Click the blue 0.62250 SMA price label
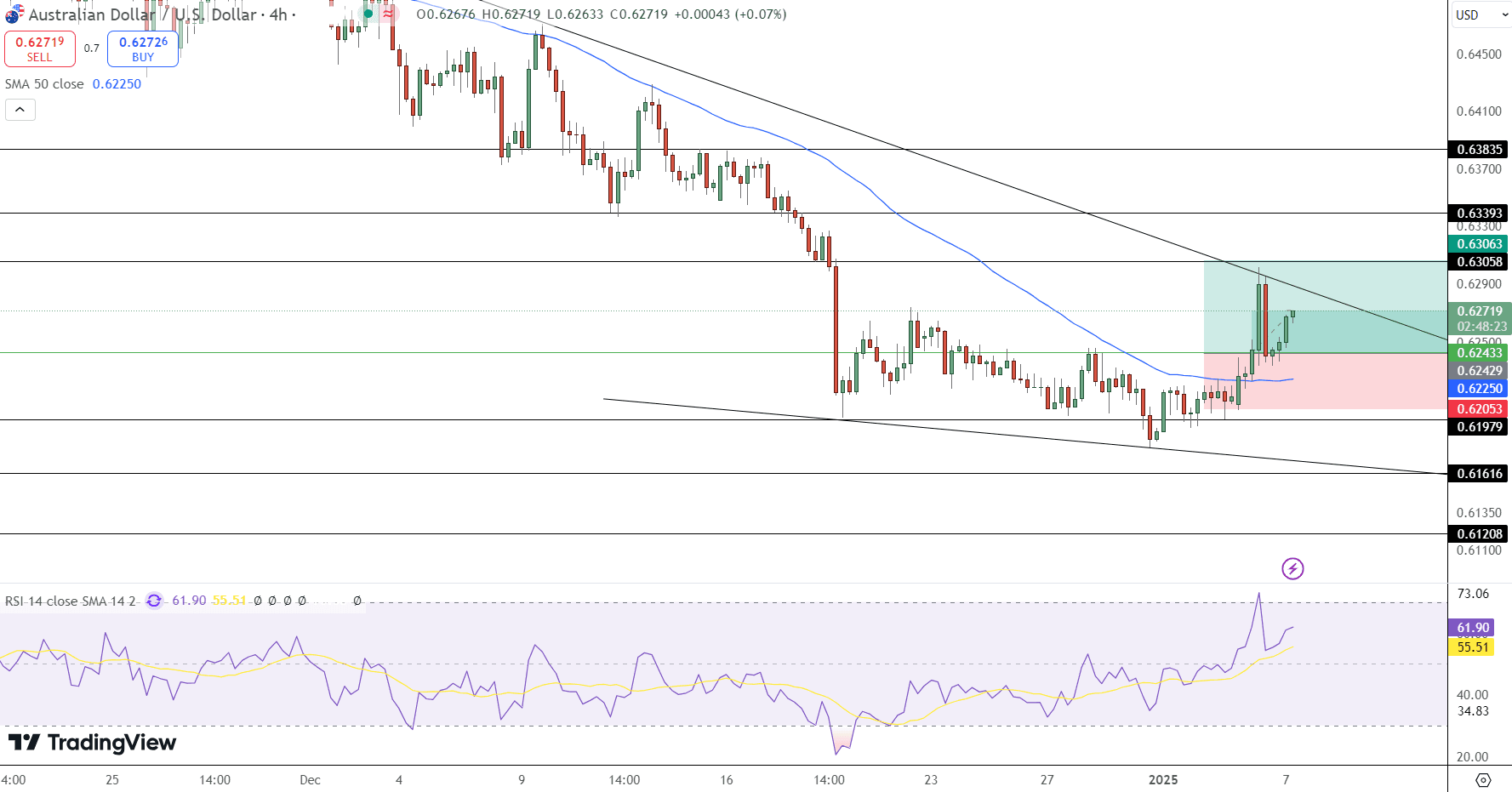 (x=1479, y=389)
